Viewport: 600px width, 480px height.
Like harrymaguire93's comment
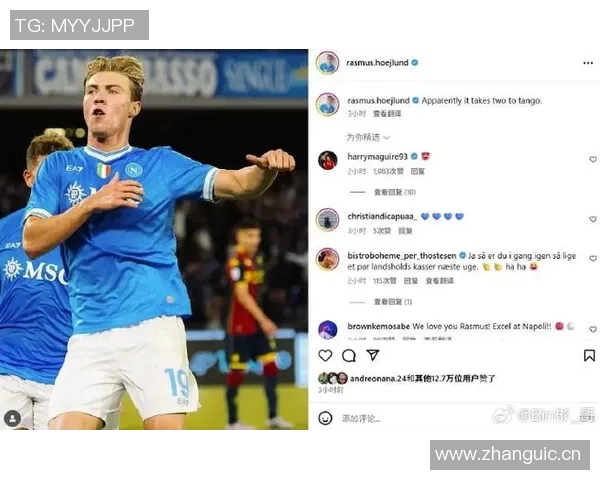coord(593,159)
